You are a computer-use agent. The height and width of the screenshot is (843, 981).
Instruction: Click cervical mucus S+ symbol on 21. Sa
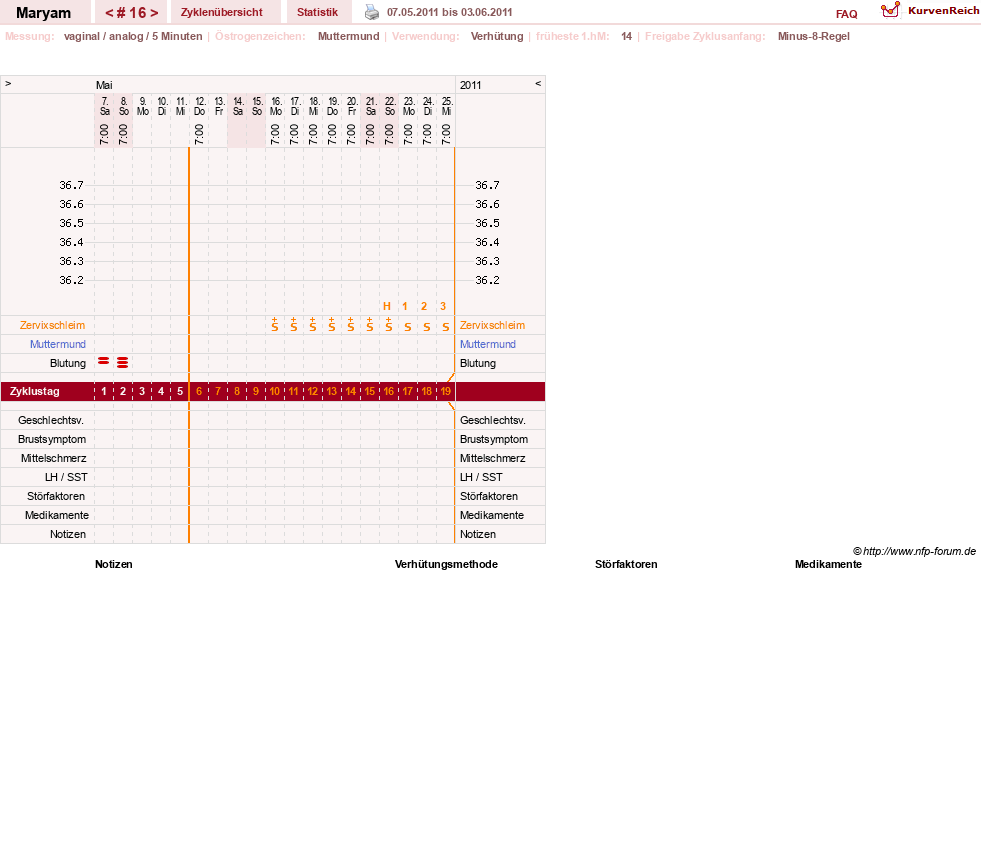tap(370, 324)
